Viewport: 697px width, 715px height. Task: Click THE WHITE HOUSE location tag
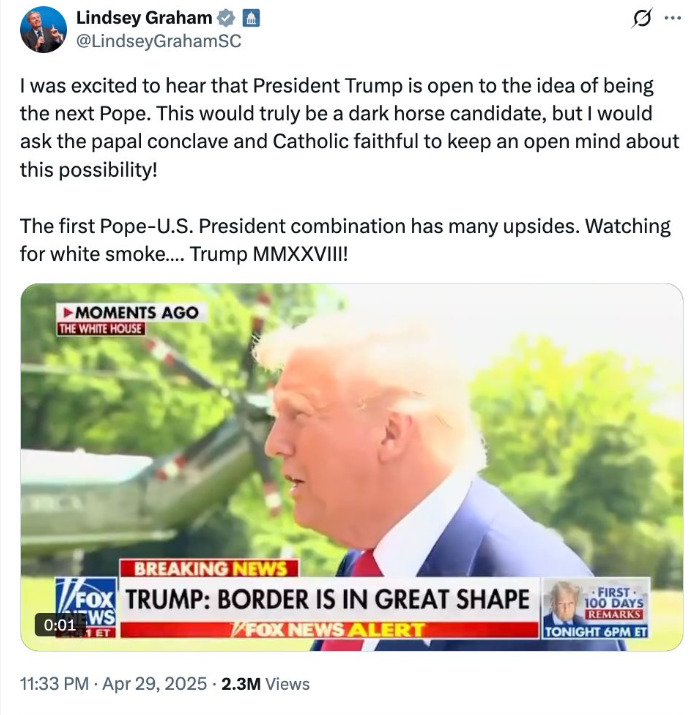tap(101, 329)
